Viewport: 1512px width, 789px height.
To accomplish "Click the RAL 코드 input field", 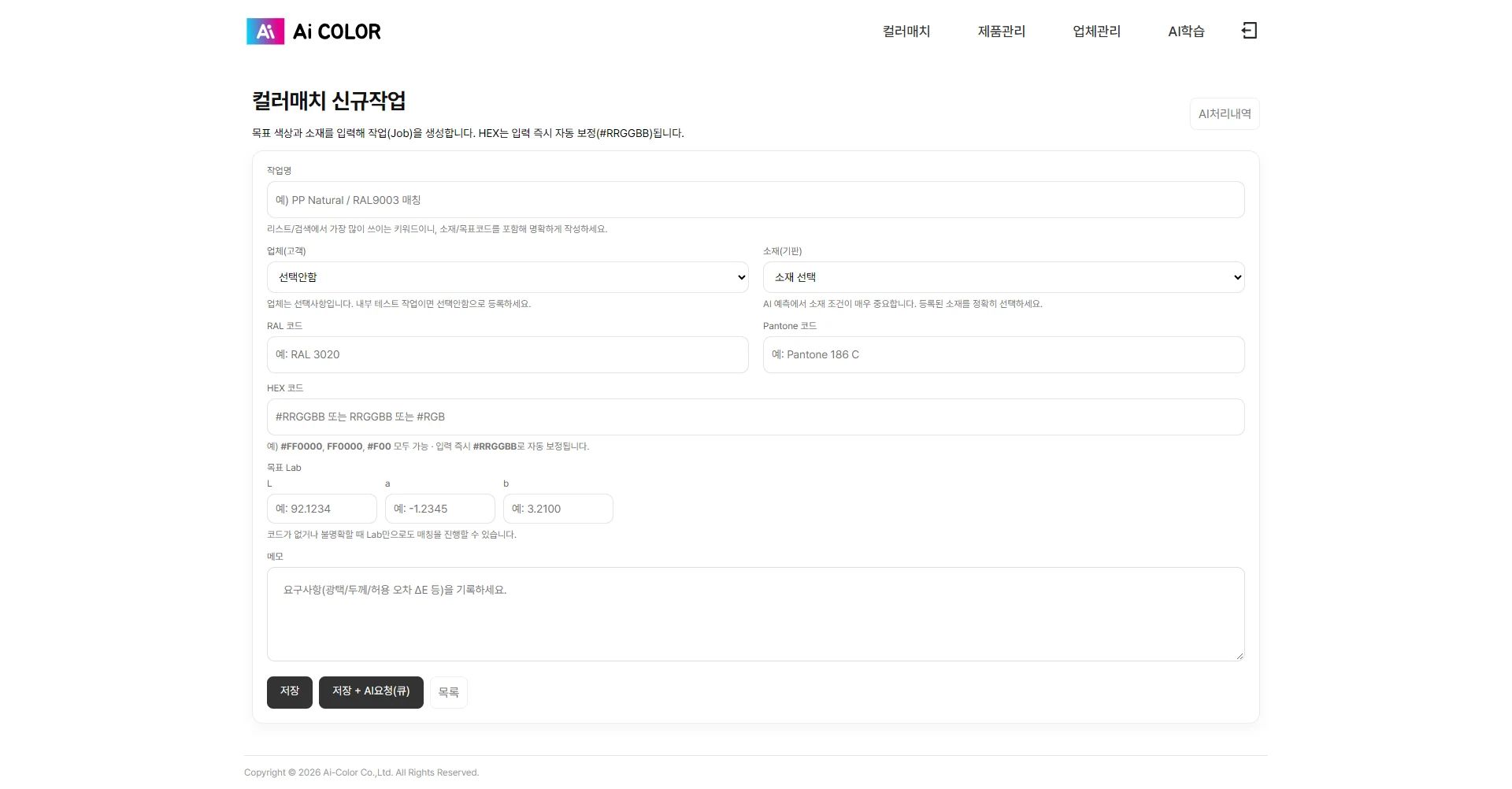I will click(508, 354).
